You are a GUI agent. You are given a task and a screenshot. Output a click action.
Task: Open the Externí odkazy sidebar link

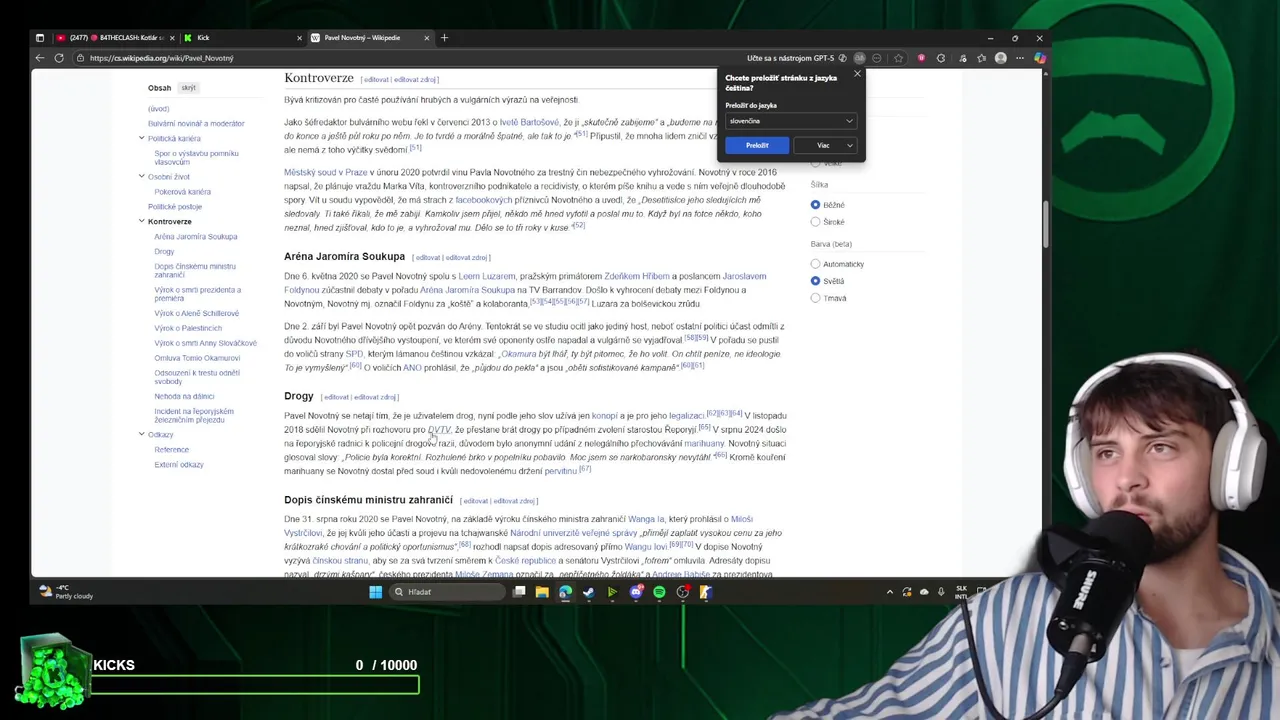pos(179,465)
